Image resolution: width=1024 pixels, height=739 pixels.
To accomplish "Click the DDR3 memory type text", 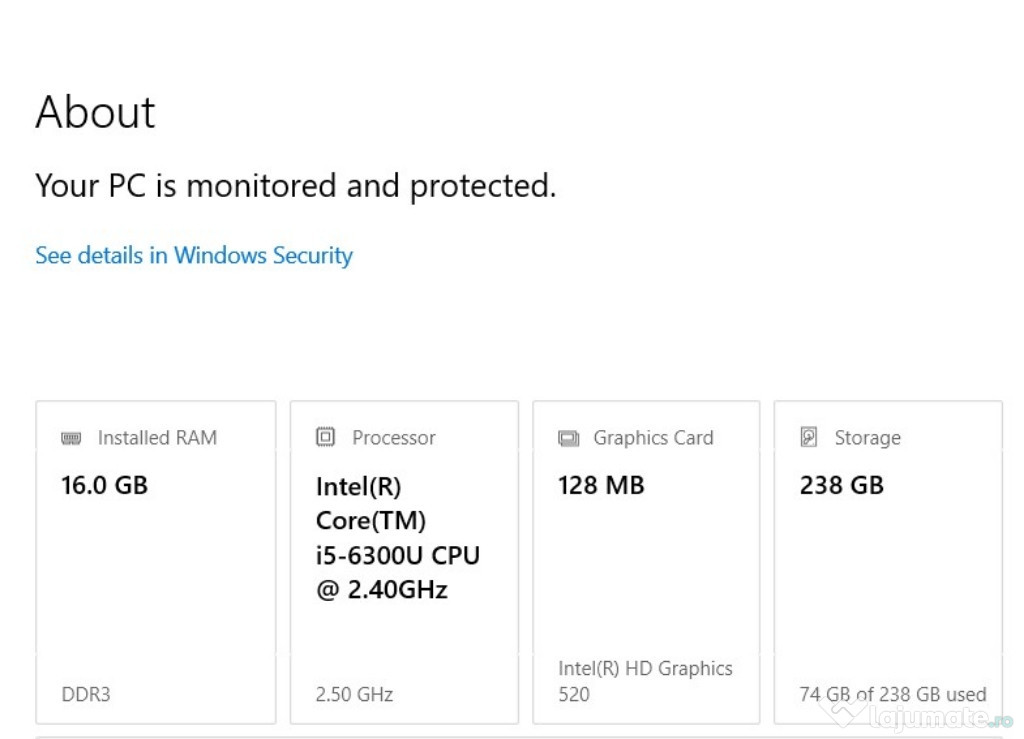I will [86, 694].
